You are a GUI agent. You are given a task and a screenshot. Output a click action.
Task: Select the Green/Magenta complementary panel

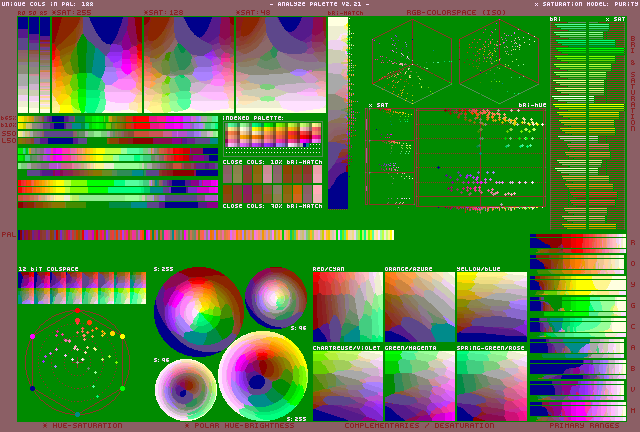(419, 385)
